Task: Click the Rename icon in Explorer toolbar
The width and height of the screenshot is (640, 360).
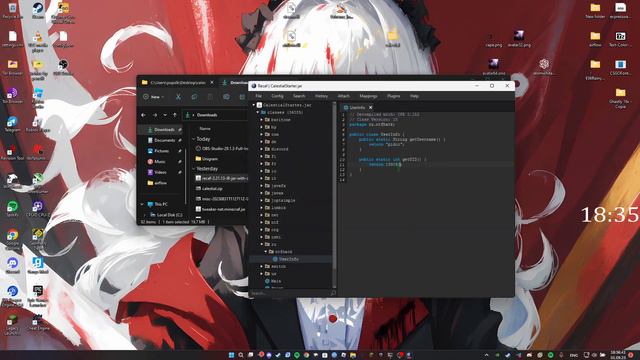Action: click(226, 97)
